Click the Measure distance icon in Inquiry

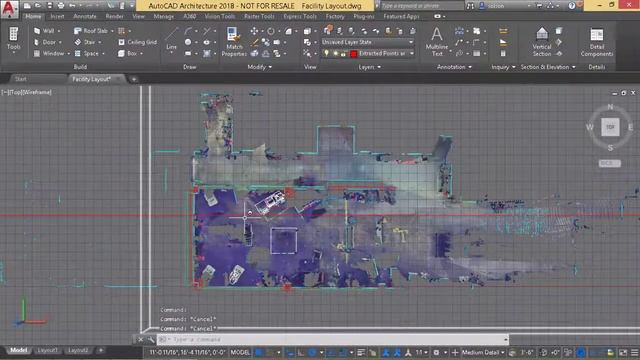503,31
